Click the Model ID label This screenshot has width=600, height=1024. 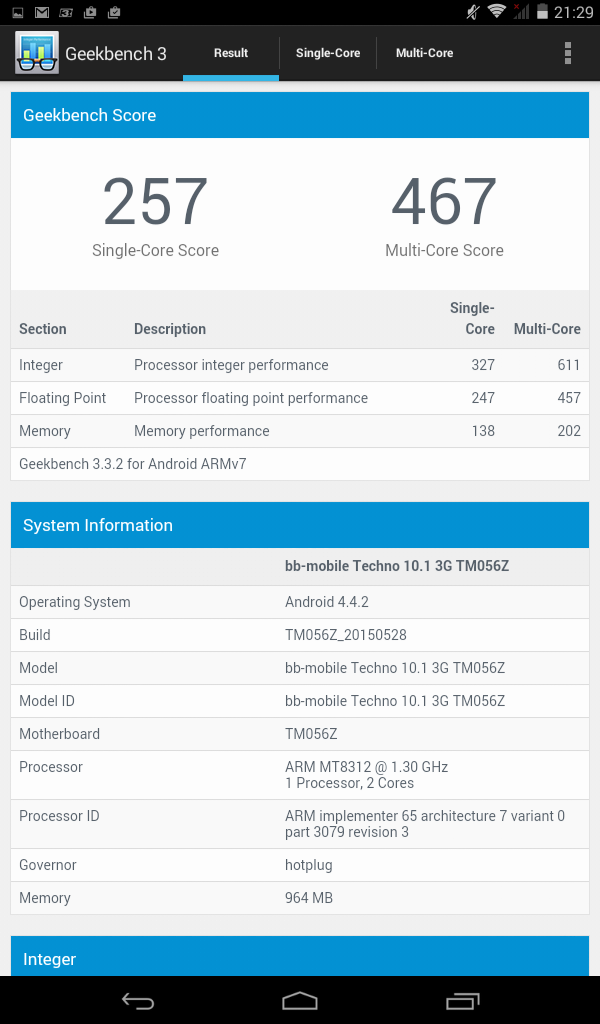[47, 701]
